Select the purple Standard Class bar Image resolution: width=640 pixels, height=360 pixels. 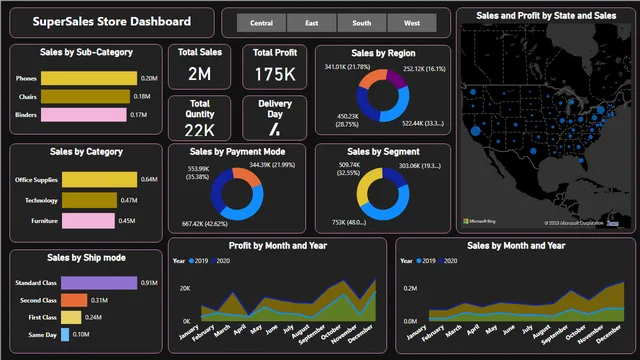[99, 283]
